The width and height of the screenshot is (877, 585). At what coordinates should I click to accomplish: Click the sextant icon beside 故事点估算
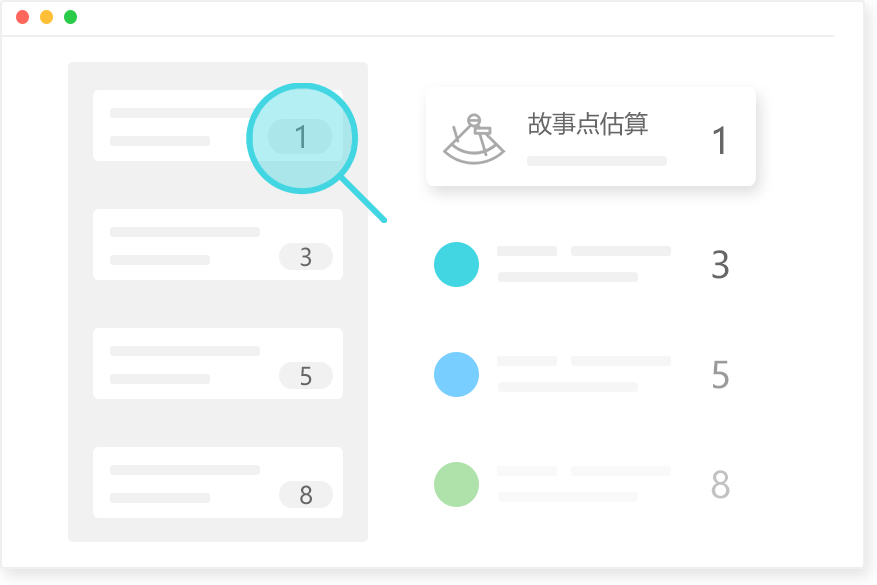[x=474, y=139]
